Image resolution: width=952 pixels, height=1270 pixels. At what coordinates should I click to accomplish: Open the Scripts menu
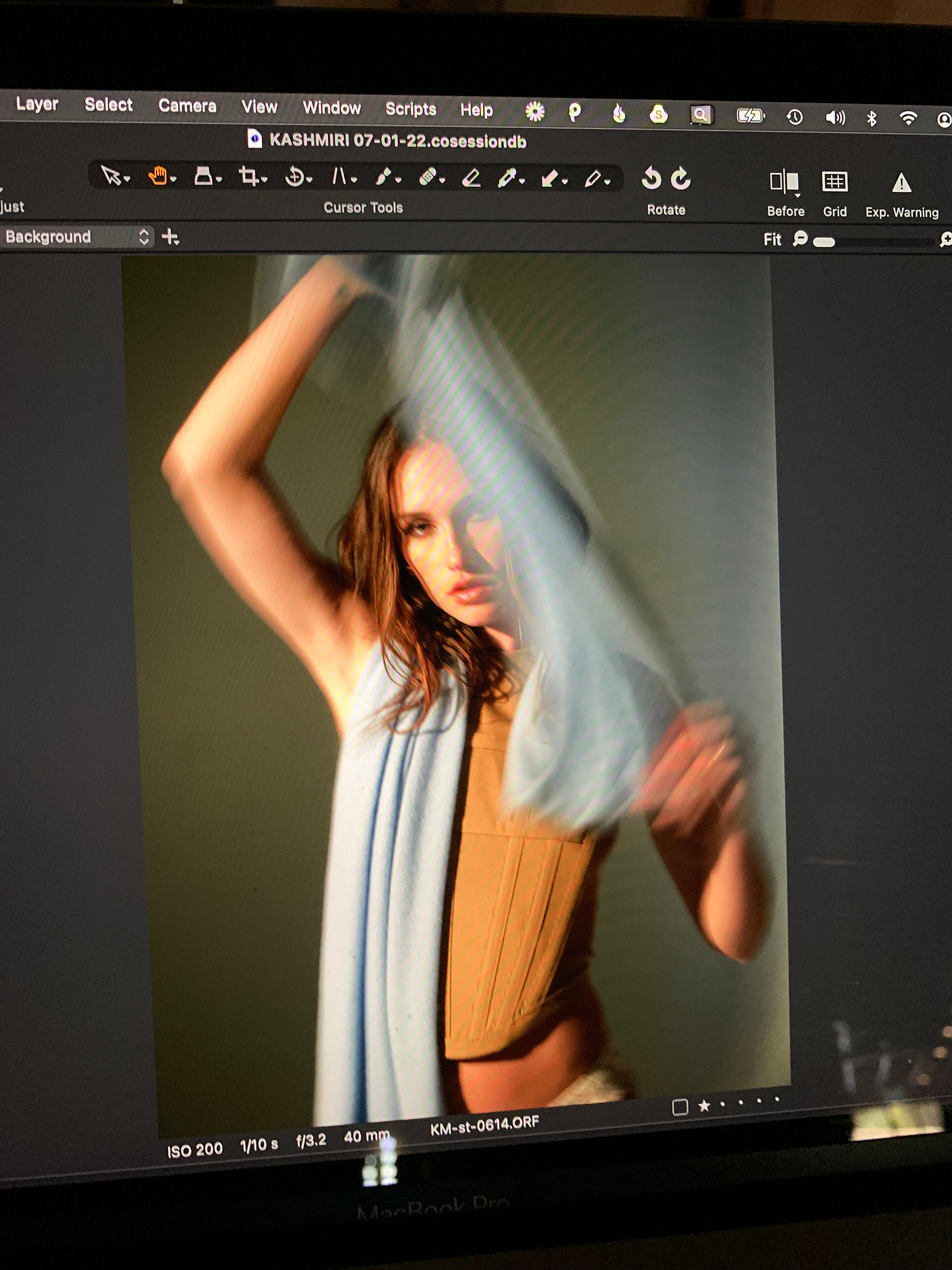(411, 109)
